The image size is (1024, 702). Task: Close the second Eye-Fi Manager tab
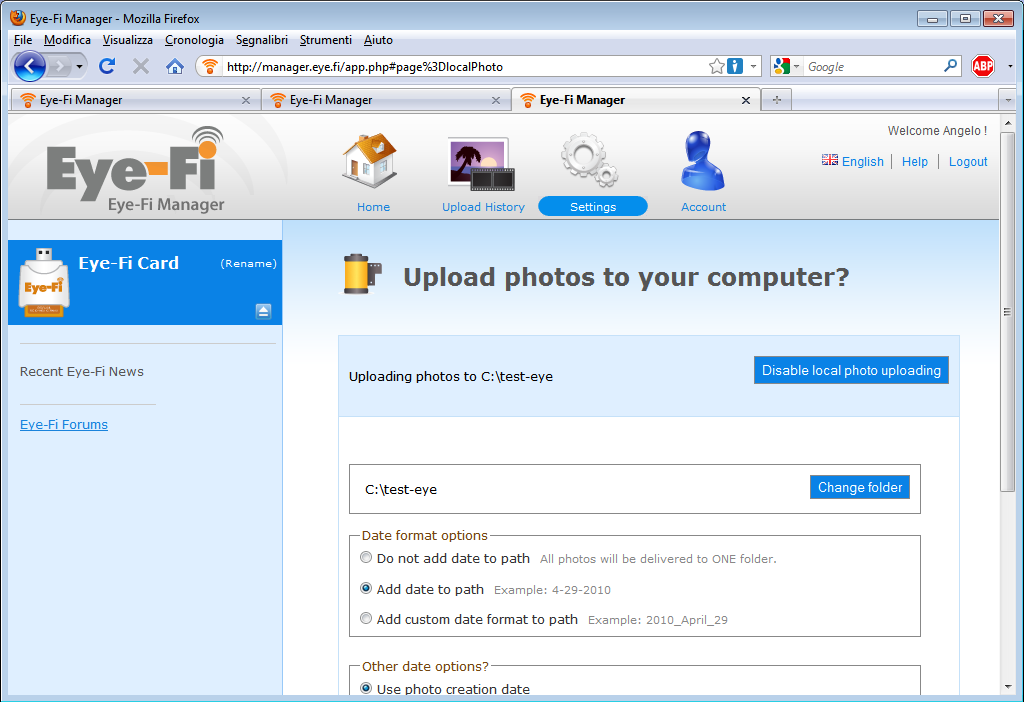496,101
